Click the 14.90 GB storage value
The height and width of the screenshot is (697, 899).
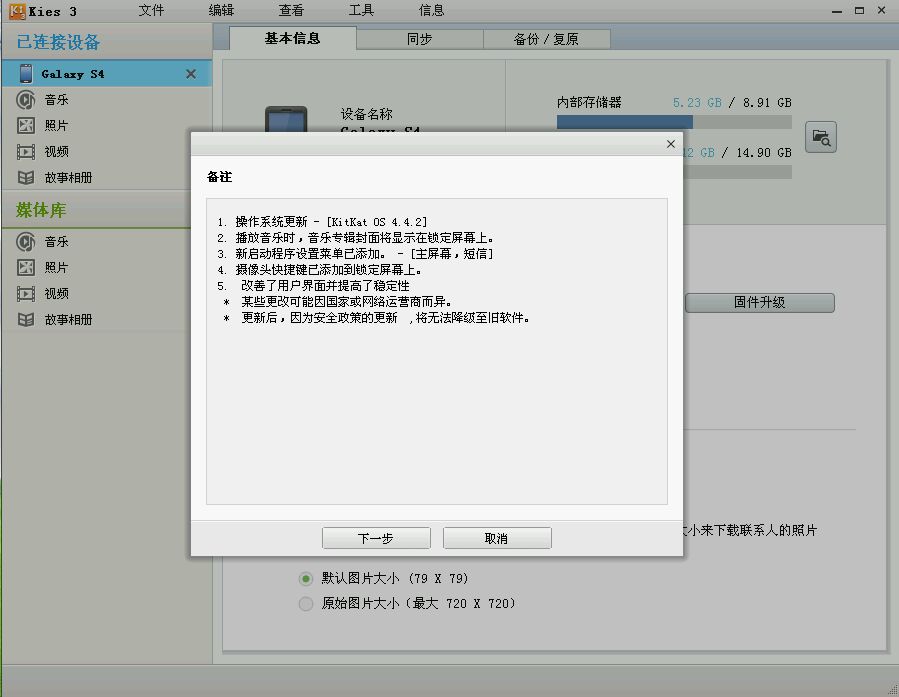(764, 152)
